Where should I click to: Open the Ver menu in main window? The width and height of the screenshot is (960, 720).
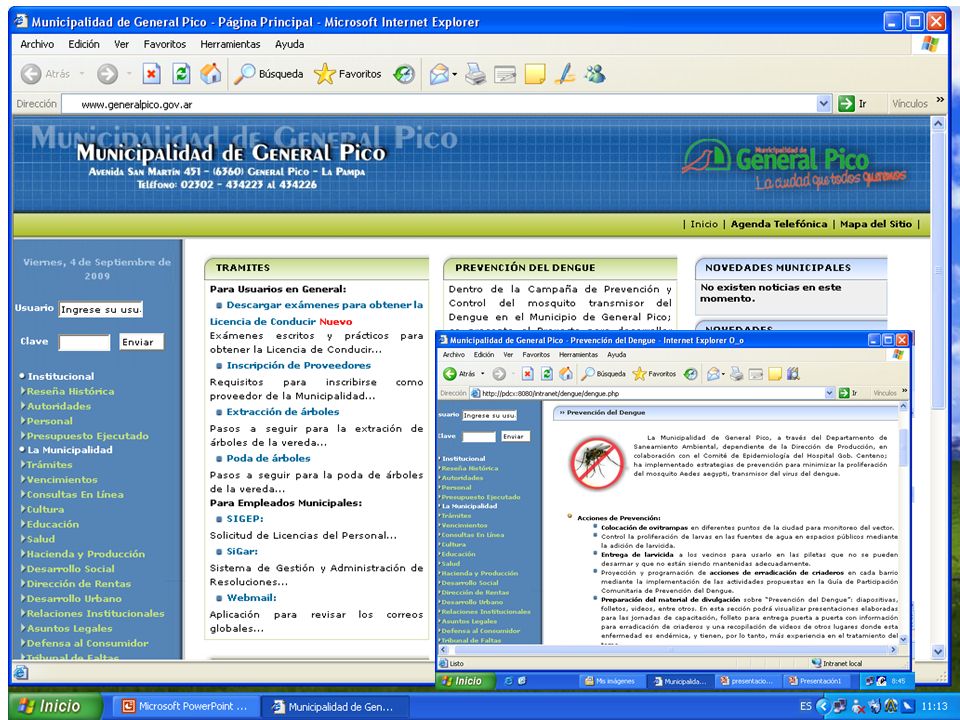(x=121, y=44)
